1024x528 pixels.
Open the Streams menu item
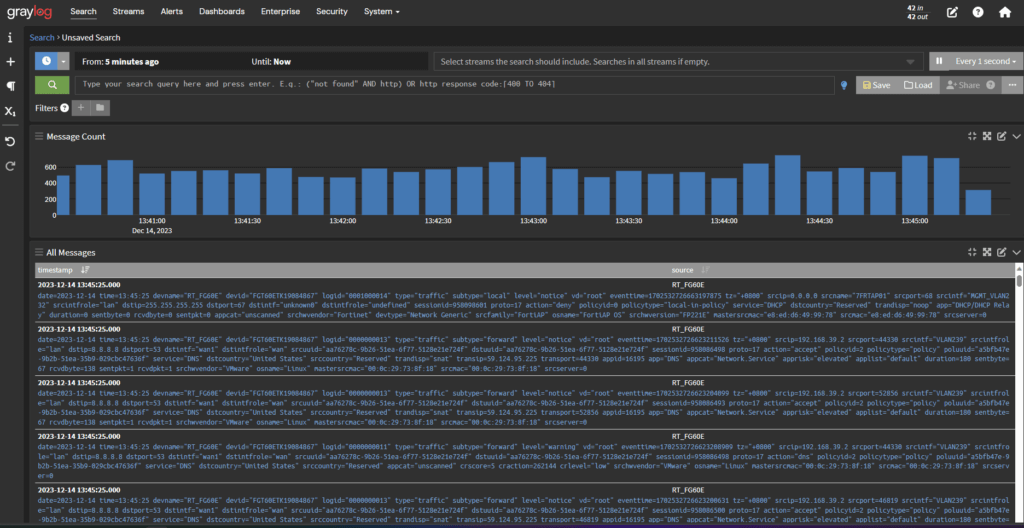[x=129, y=12]
